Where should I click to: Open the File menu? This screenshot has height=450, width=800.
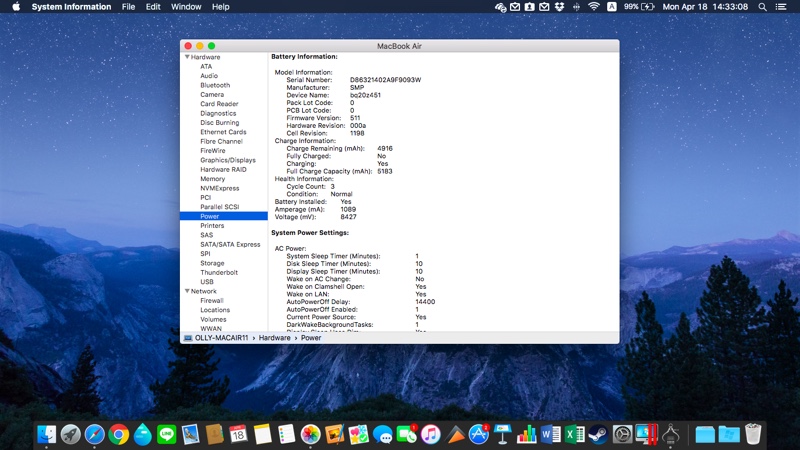129,7
